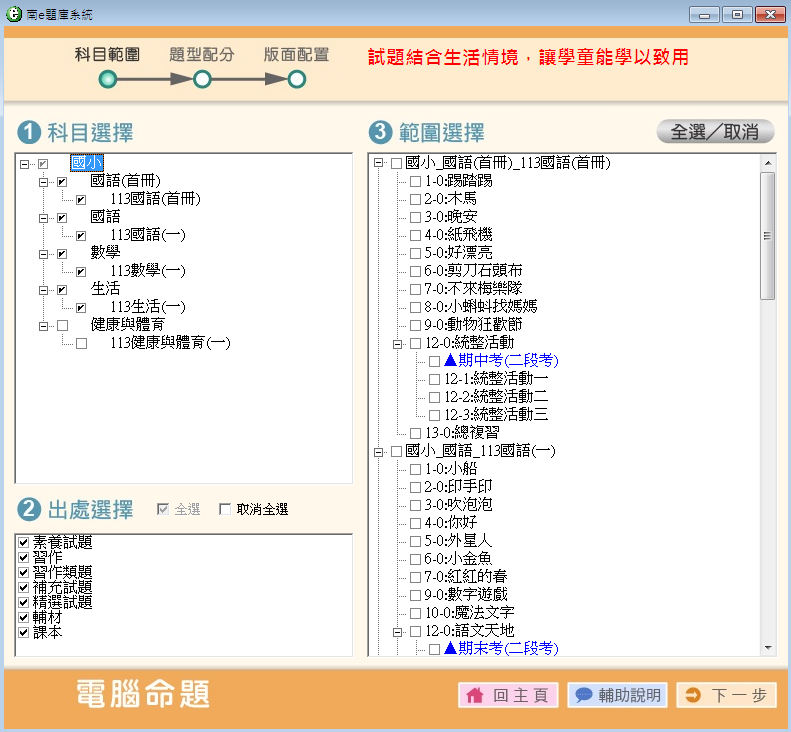Click the 版面配置 step circle

pos(297,79)
